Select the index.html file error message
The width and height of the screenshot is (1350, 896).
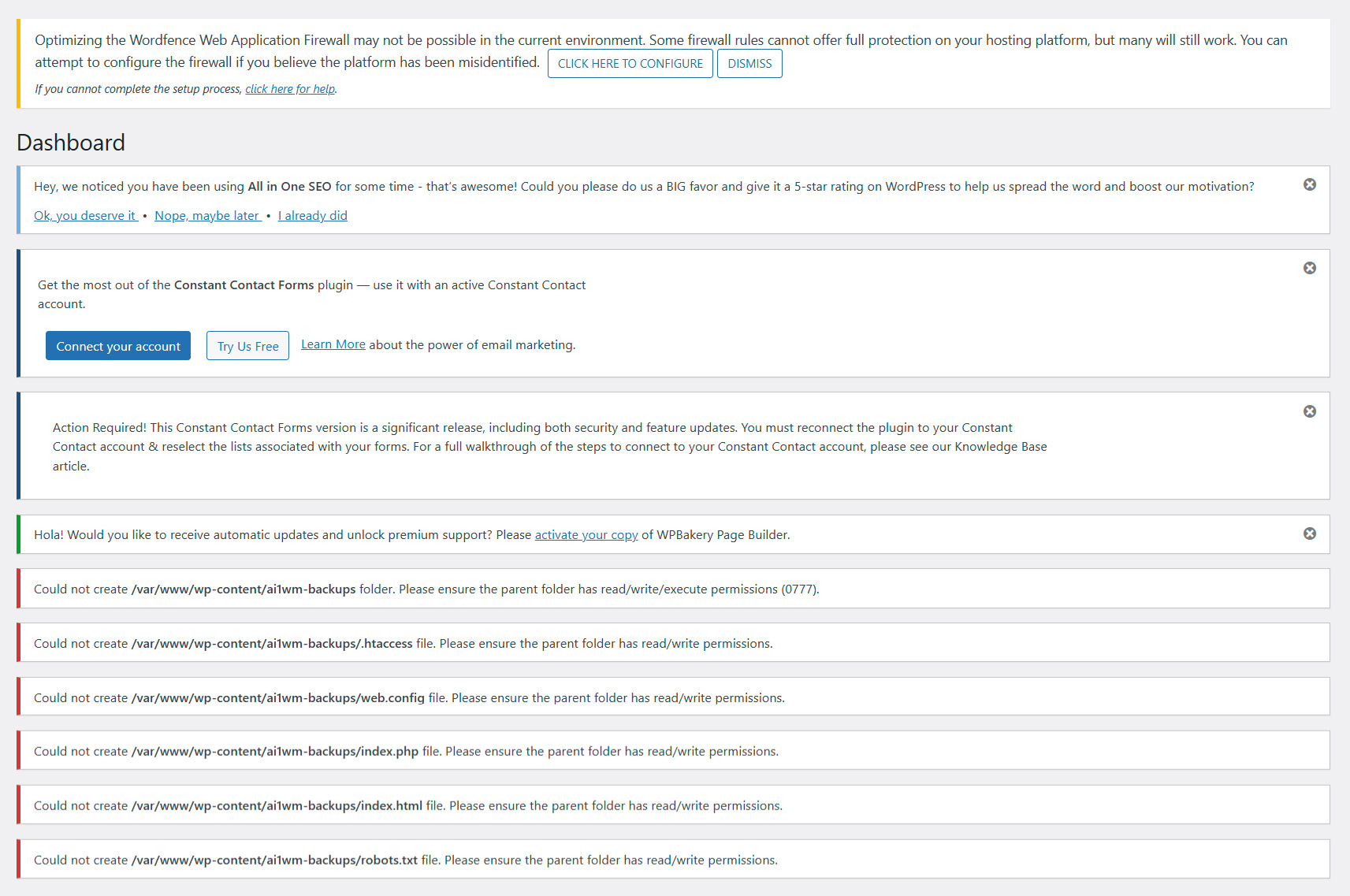pyautogui.click(x=408, y=806)
